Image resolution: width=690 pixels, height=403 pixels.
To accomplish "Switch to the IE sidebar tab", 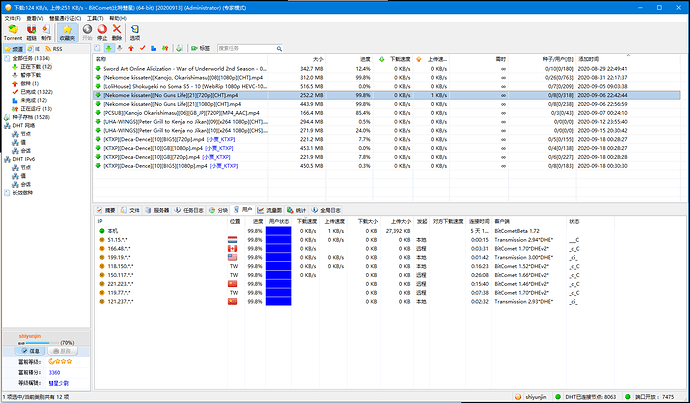I will pyautogui.click(x=33, y=49).
